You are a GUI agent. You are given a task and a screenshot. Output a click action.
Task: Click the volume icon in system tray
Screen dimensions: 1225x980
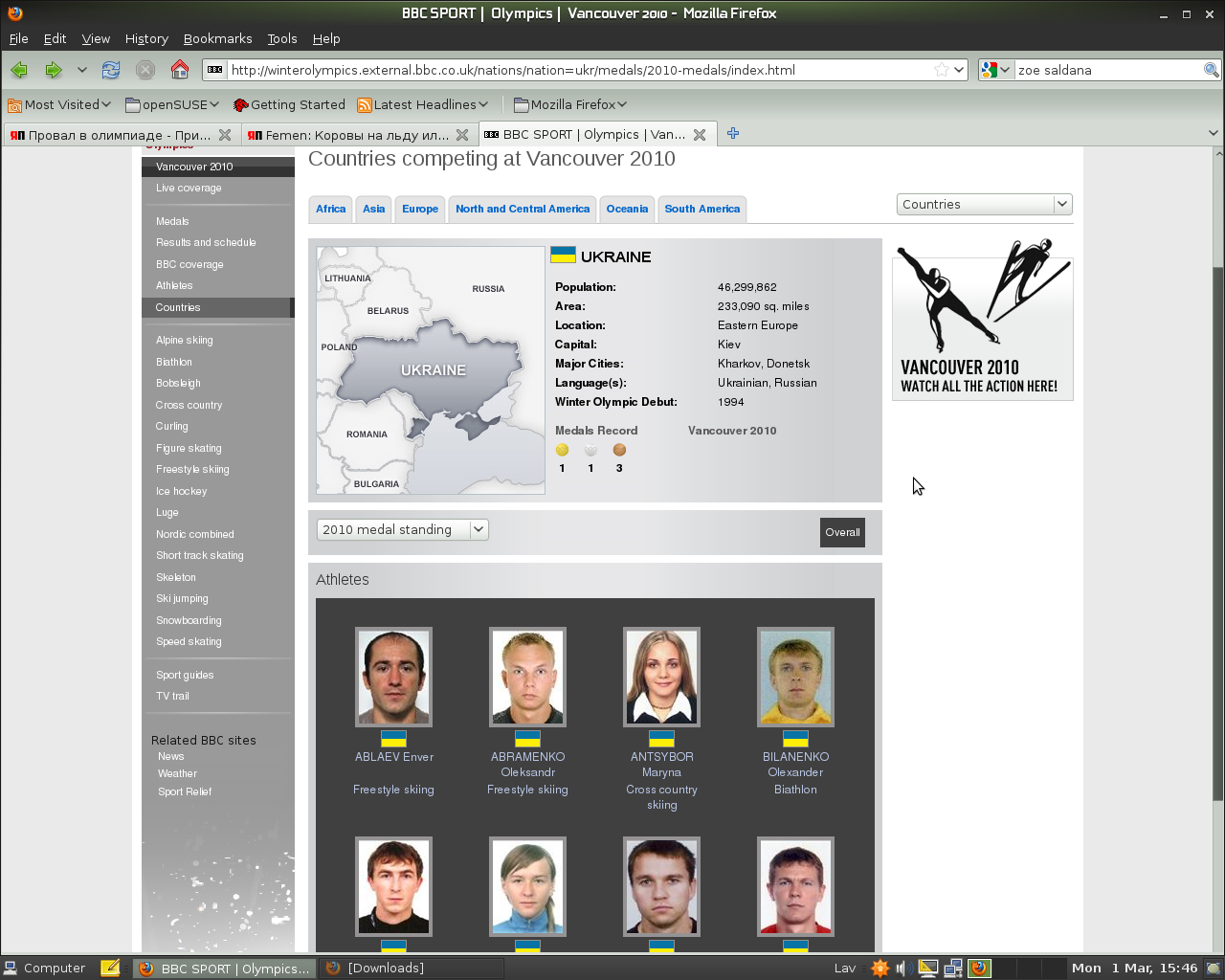[x=902, y=969]
